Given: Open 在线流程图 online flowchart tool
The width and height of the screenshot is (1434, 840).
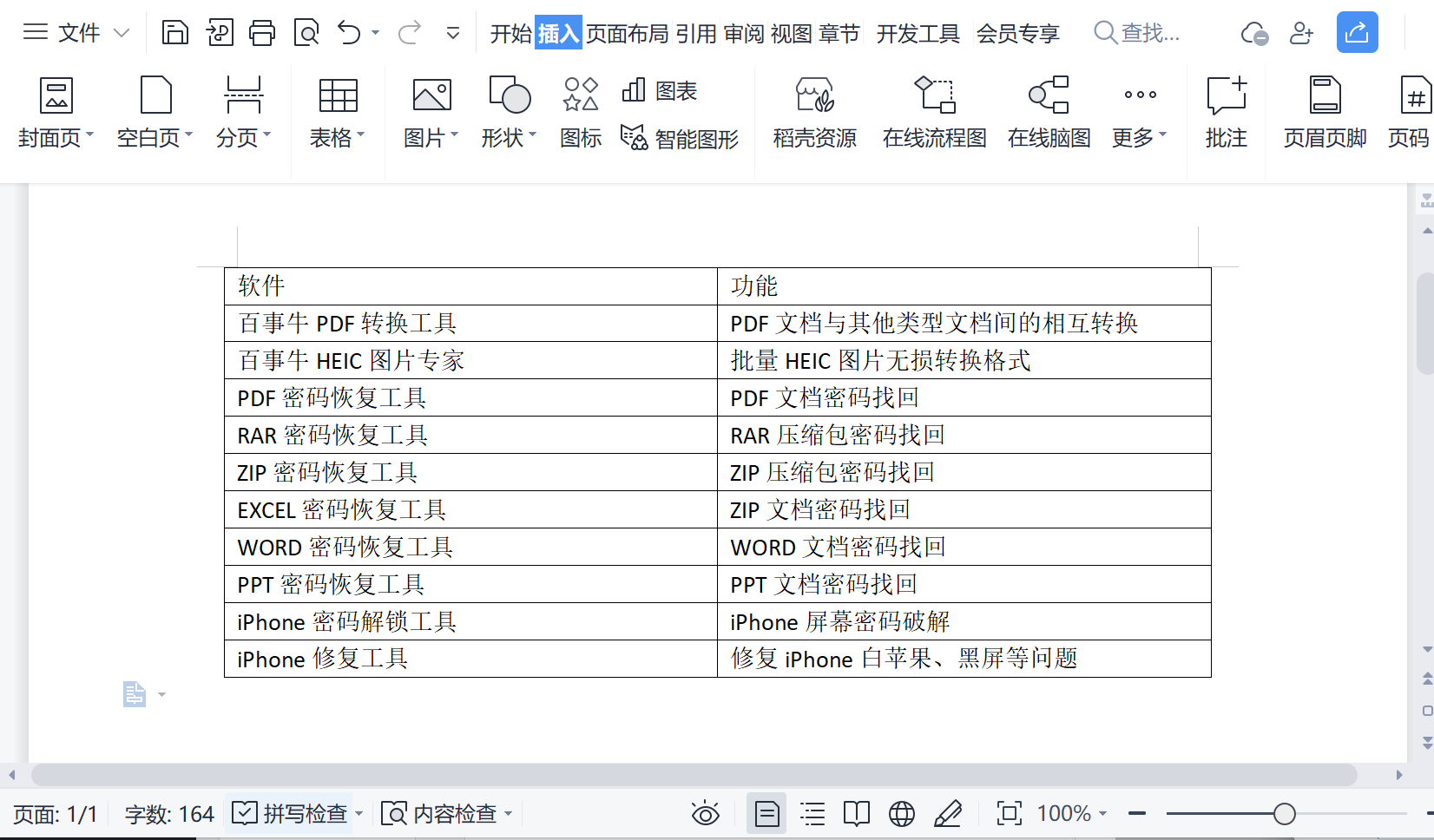Looking at the screenshot, I should click(934, 113).
